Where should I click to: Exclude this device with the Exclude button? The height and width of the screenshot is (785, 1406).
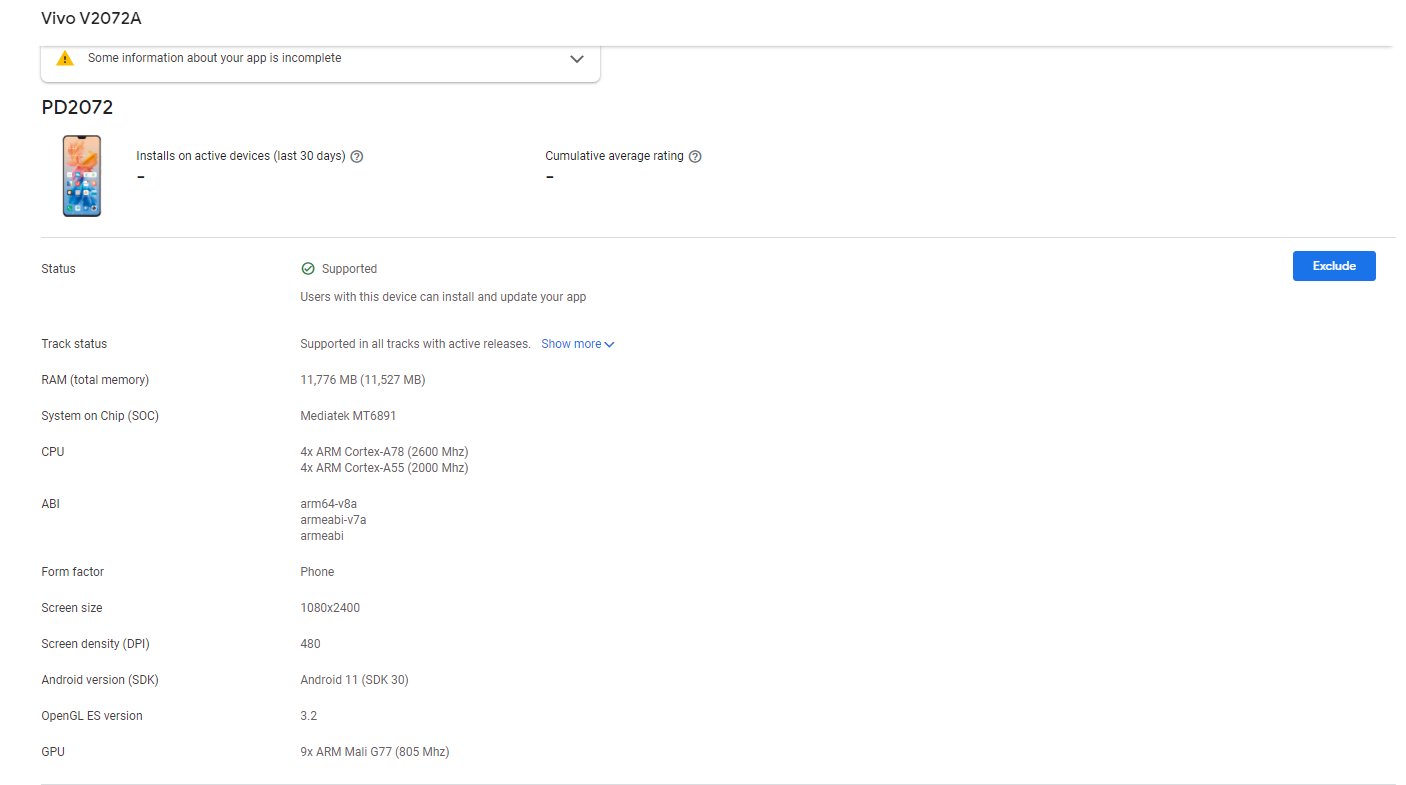1334,266
